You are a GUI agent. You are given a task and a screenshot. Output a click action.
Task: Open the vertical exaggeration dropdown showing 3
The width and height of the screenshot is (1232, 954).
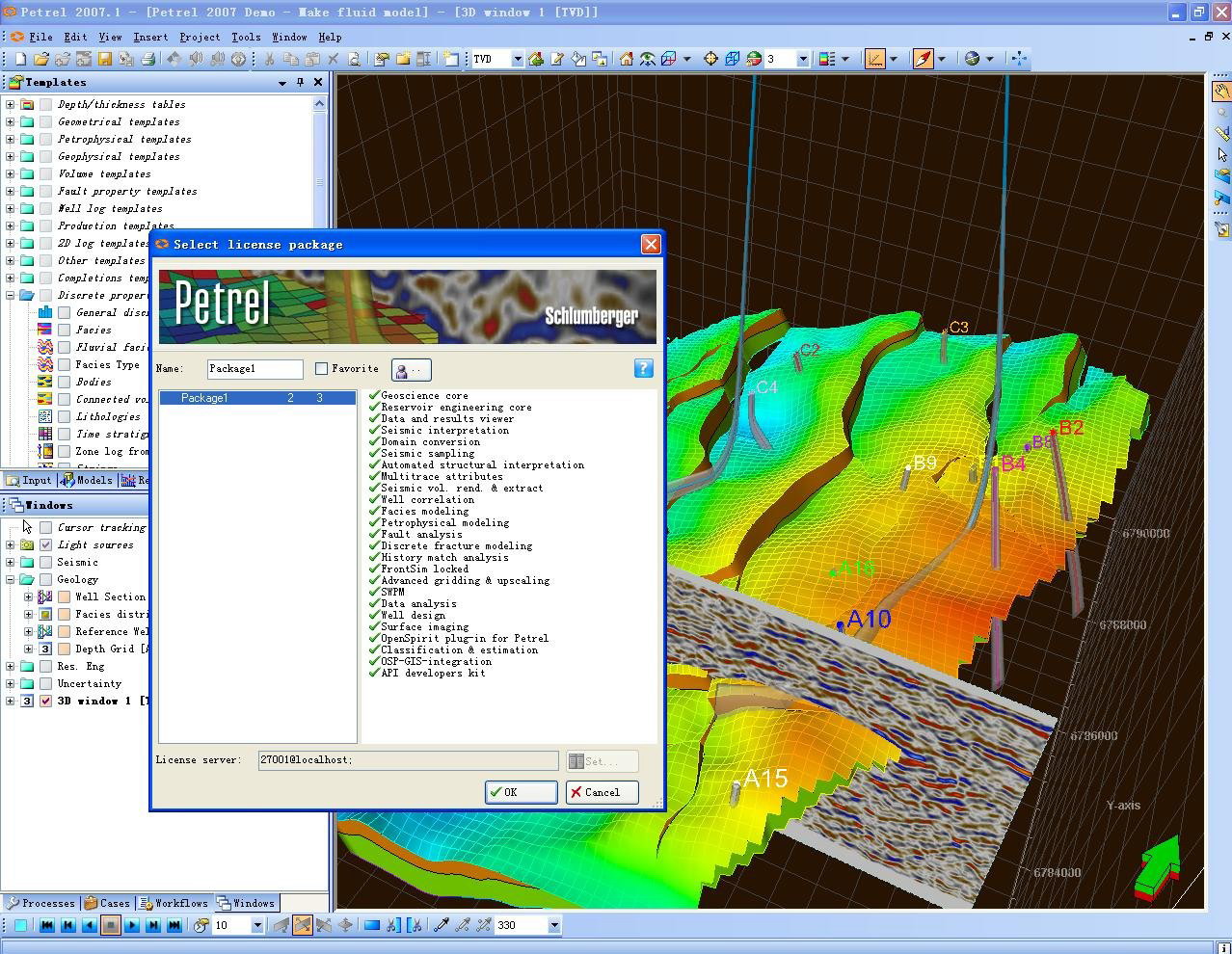click(802, 59)
